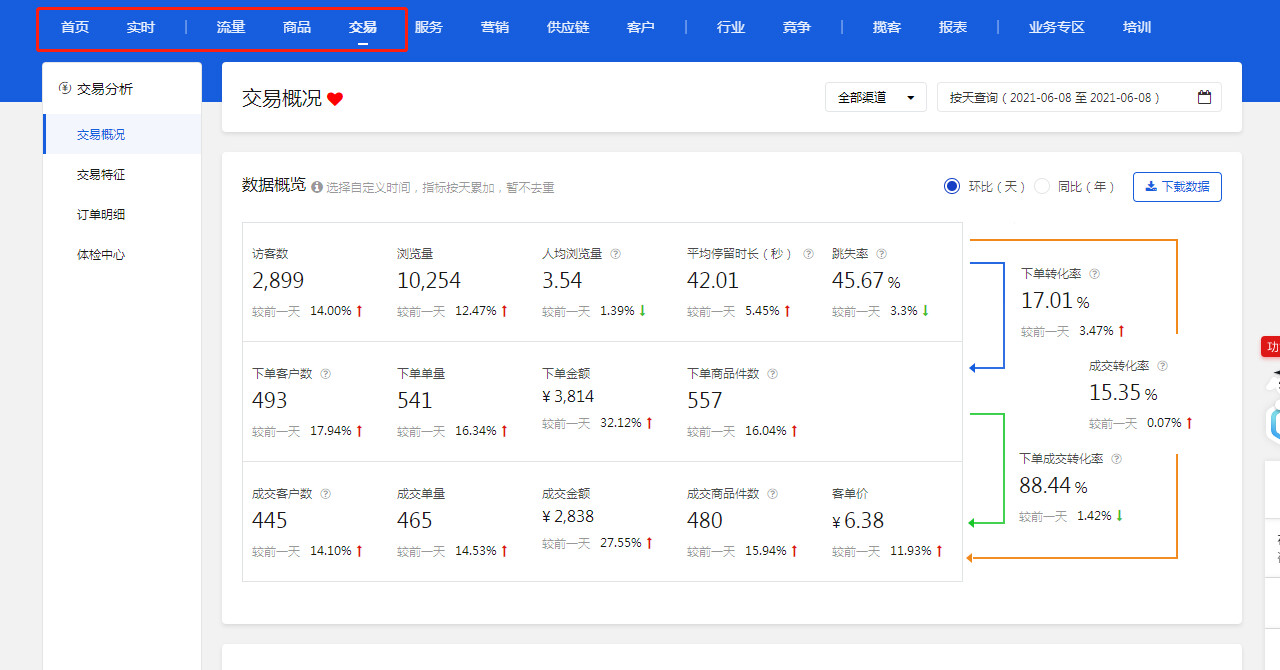The height and width of the screenshot is (670, 1280).
Task: Click the info icon next to 数据概览
Action: tap(317, 187)
